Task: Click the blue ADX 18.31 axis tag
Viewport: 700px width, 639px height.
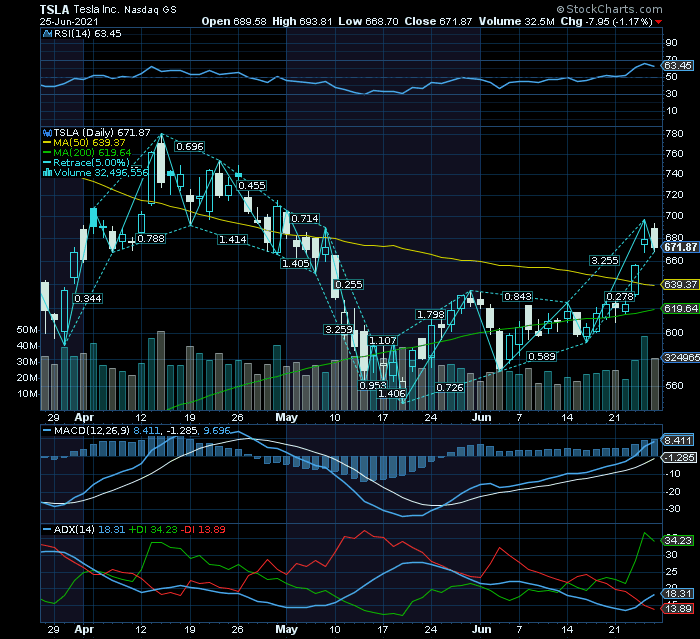Action: point(678,594)
